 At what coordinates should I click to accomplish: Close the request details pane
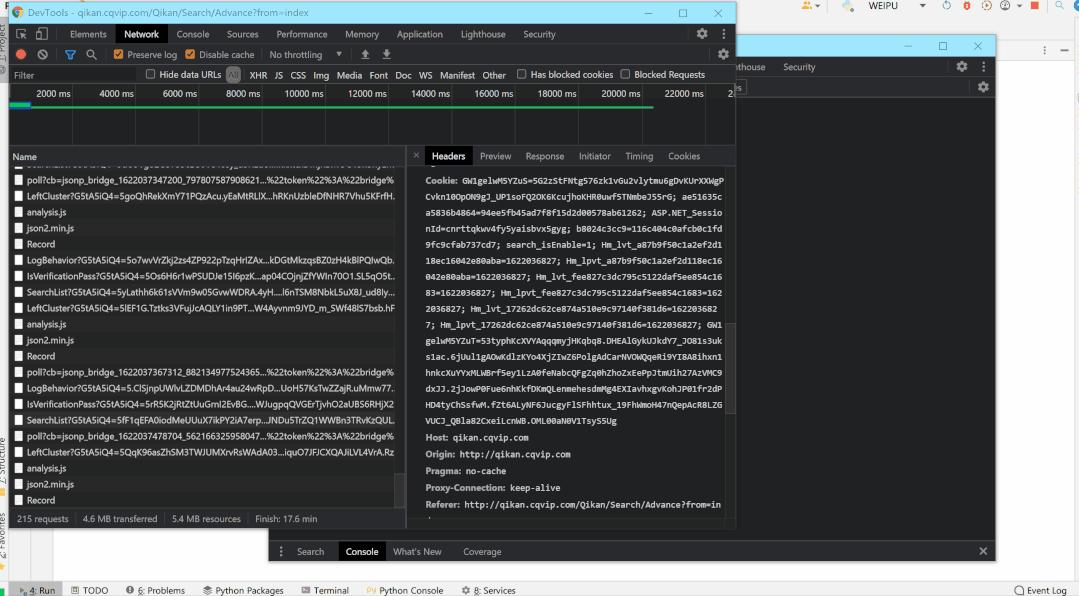(416, 156)
